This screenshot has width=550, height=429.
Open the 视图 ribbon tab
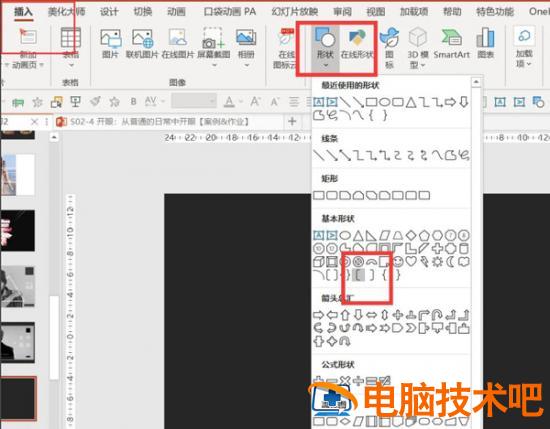point(375,12)
